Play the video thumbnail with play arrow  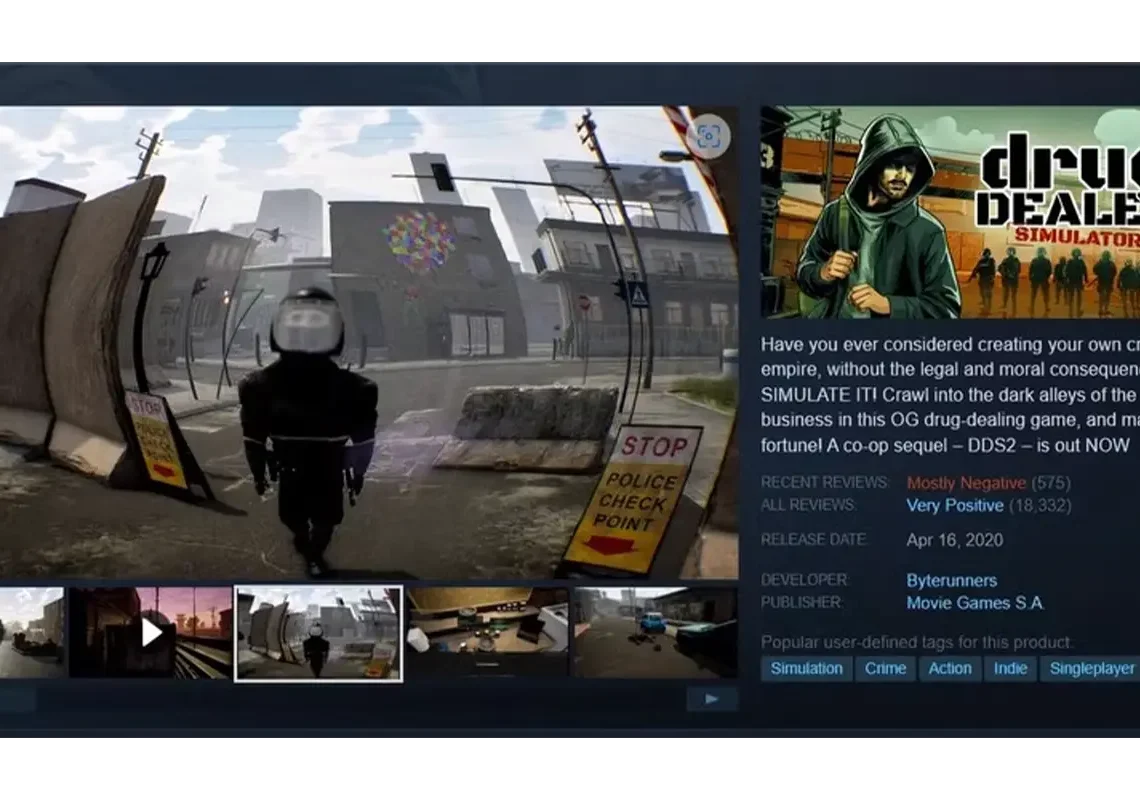[151, 633]
